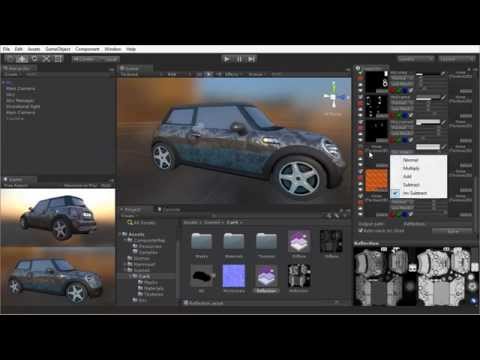Toggle green channel button of first layer

click(x=399, y=90)
